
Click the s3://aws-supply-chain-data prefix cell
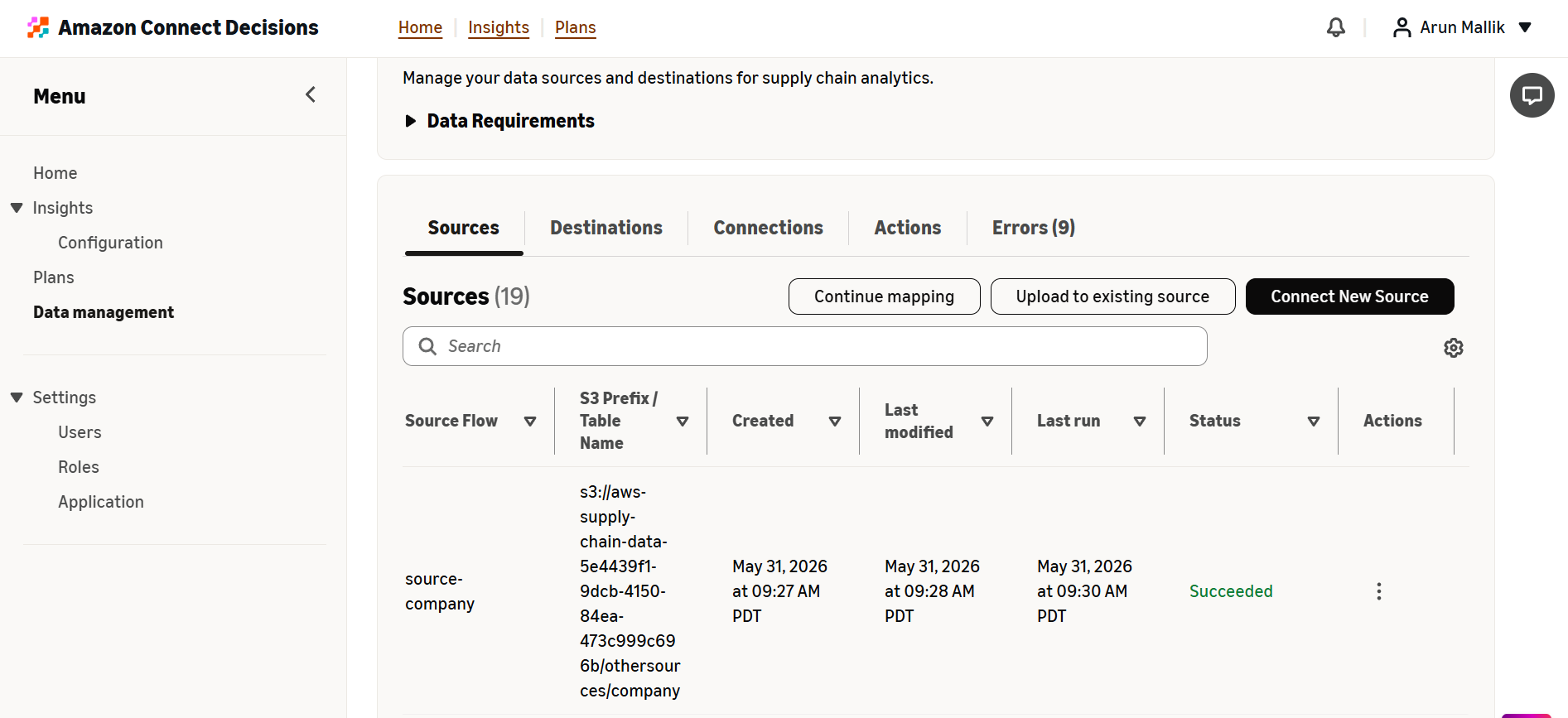(630, 591)
